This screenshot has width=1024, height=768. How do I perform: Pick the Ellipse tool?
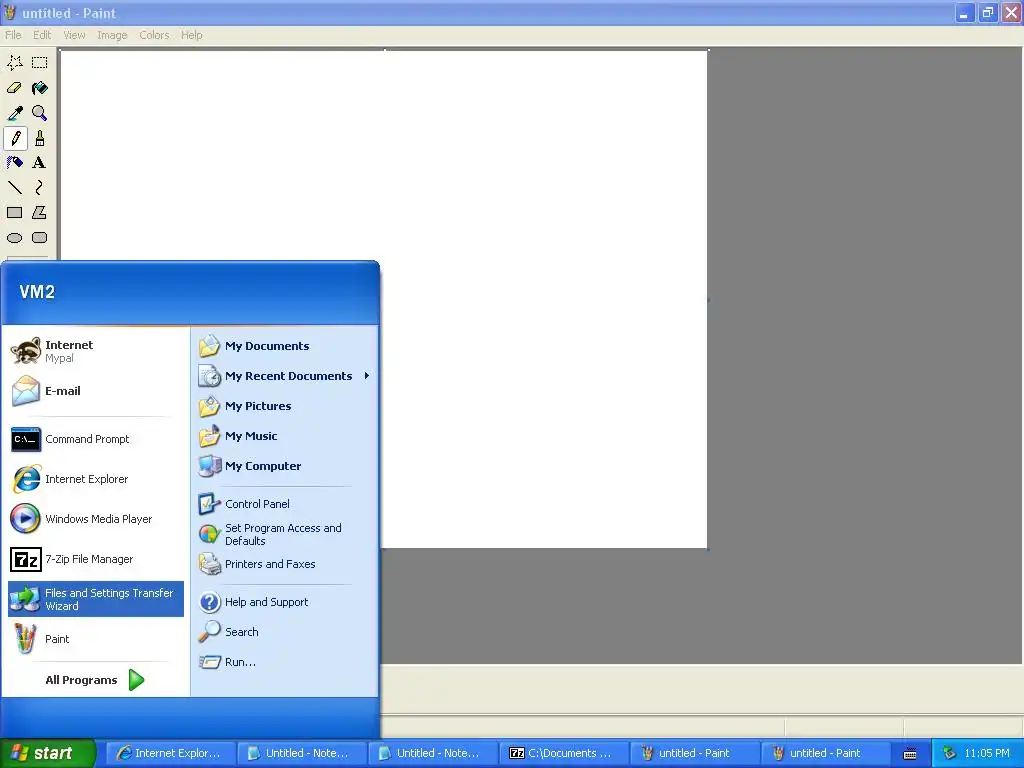(x=14, y=238)
